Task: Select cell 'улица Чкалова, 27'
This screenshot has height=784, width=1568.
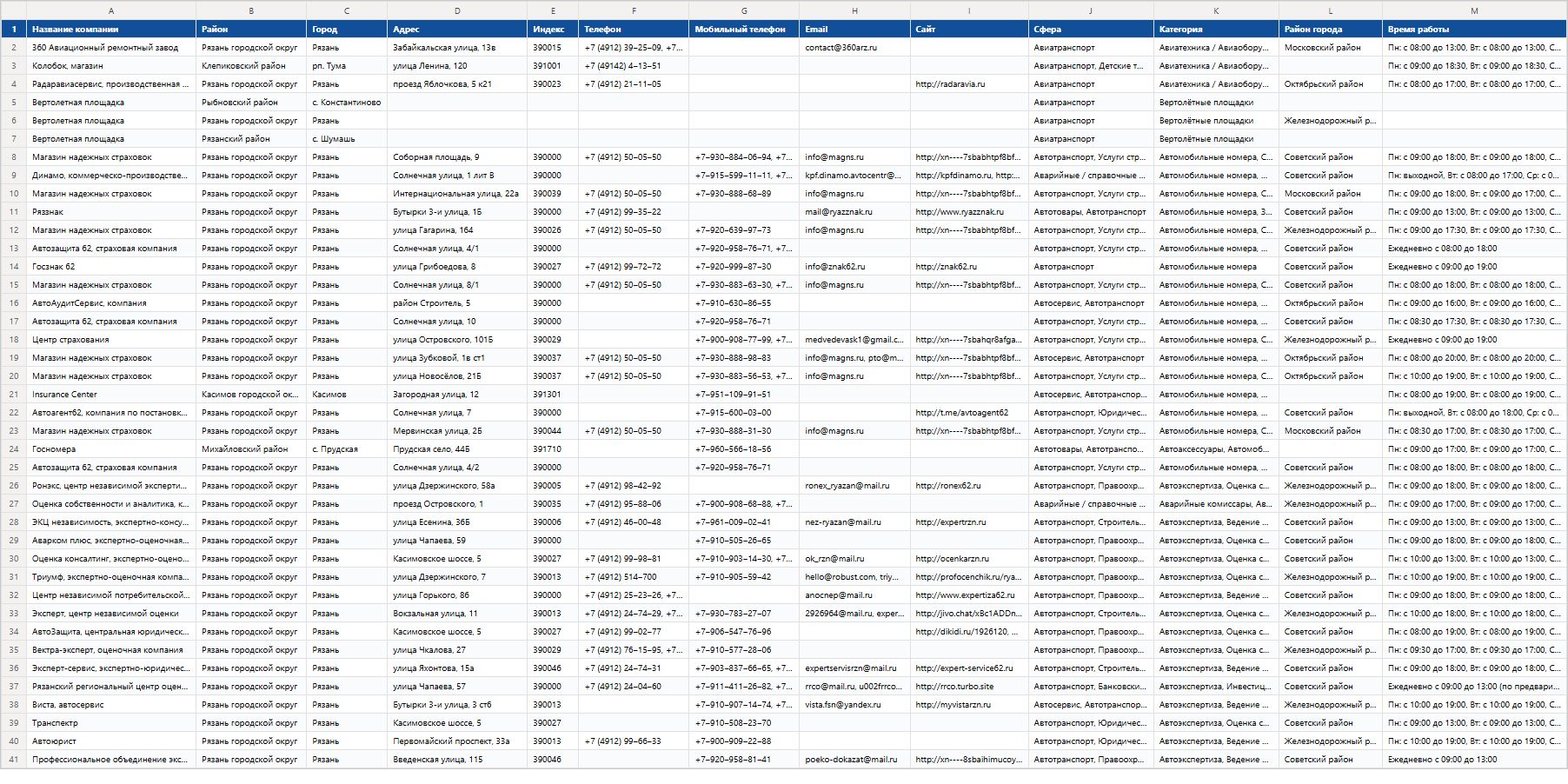Action: click(x=457, y=650)
